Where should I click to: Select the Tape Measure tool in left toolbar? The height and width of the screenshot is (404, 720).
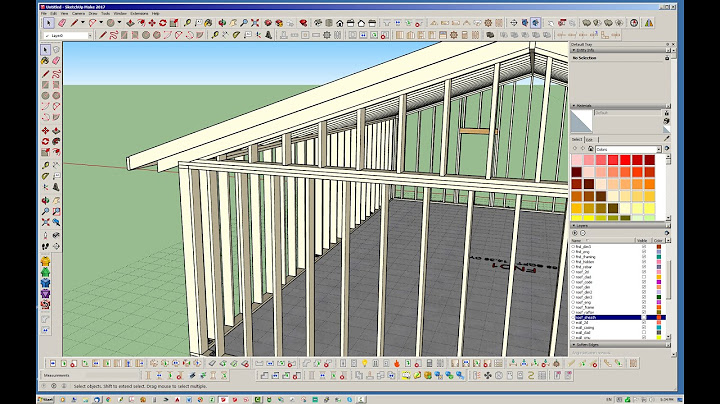(45, 165)
